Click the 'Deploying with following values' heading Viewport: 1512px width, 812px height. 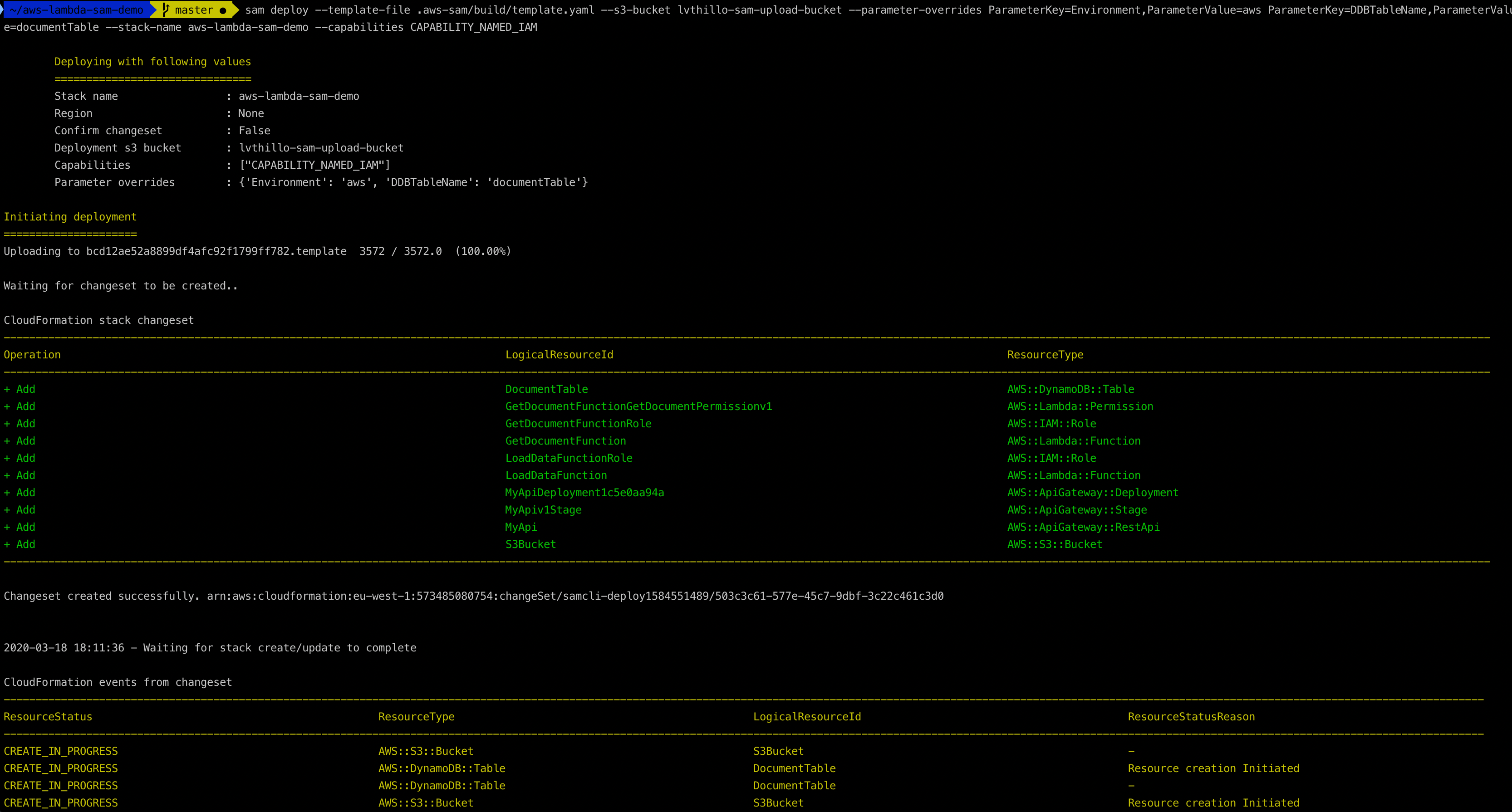tap(152, 62)
